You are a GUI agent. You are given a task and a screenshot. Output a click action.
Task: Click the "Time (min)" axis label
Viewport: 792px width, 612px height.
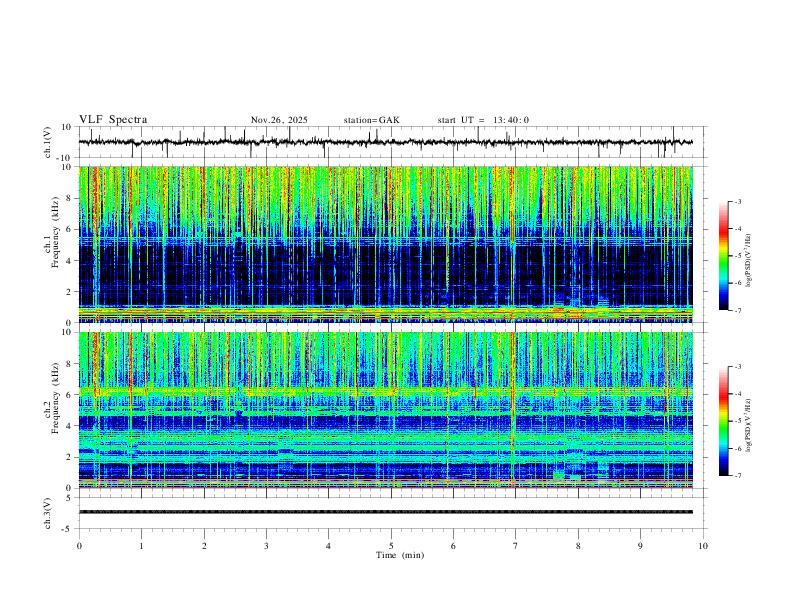400,555
